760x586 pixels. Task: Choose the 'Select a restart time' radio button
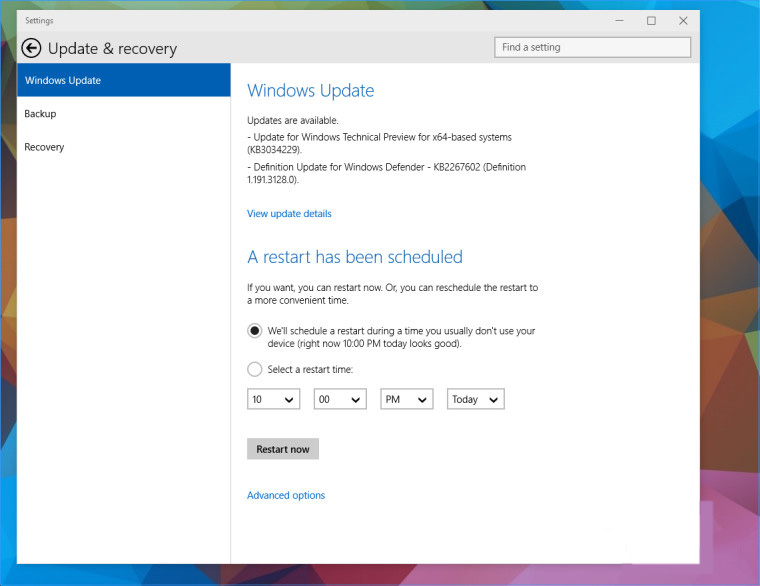(255, 369)
